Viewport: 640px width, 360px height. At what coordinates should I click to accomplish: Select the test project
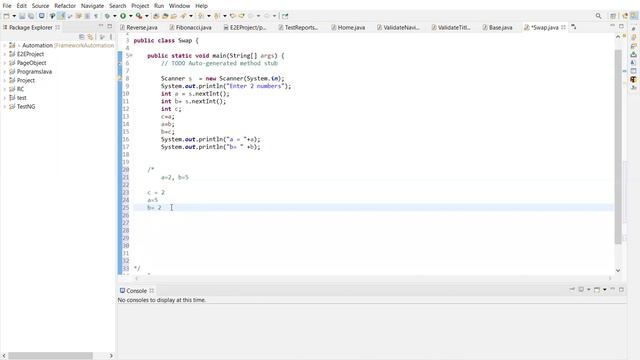[21, 98]
